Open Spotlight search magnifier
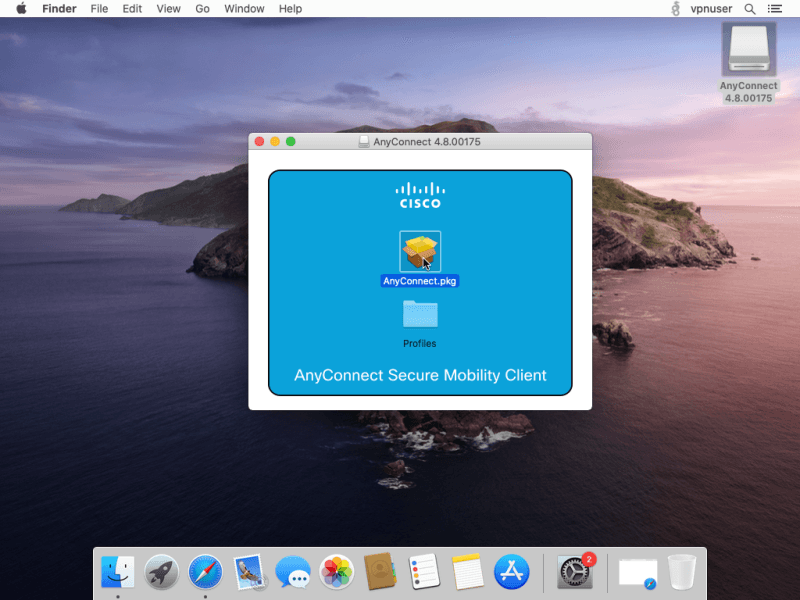800x600 pixels. (x=750, y=9)
